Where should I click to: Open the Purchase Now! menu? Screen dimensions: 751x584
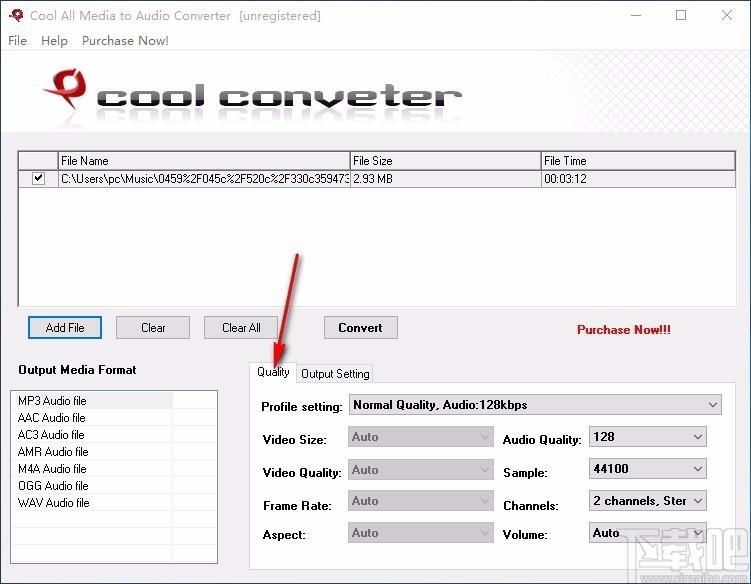coord(125,41)
